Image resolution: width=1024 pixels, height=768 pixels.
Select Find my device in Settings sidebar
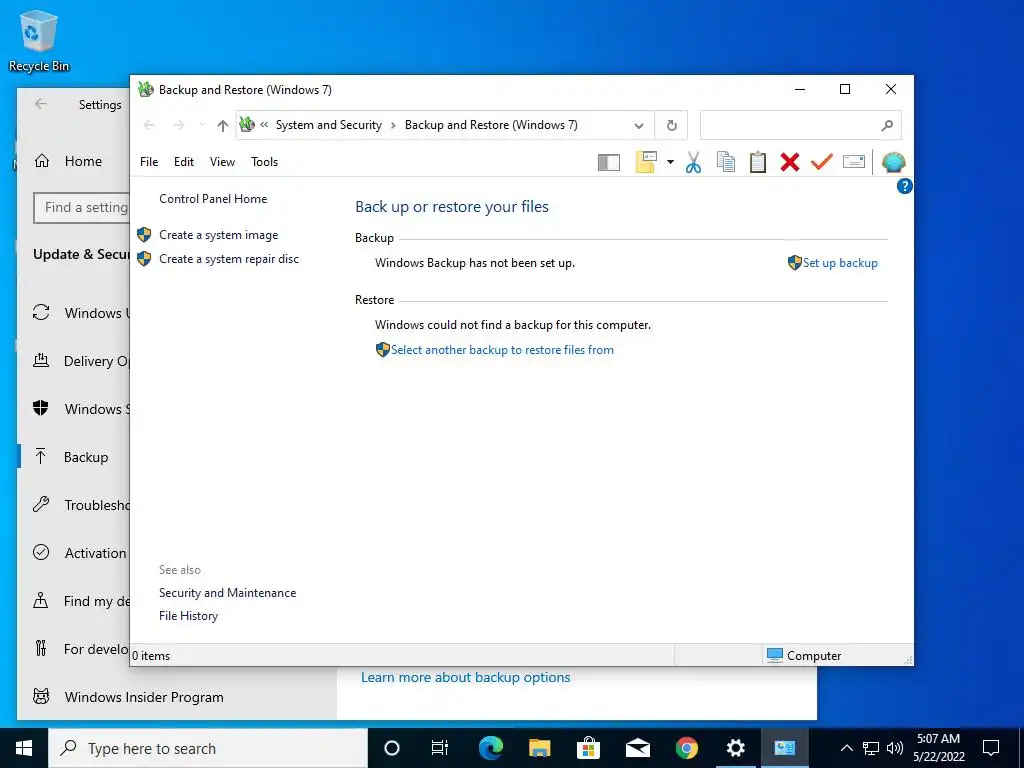[74, 601]
